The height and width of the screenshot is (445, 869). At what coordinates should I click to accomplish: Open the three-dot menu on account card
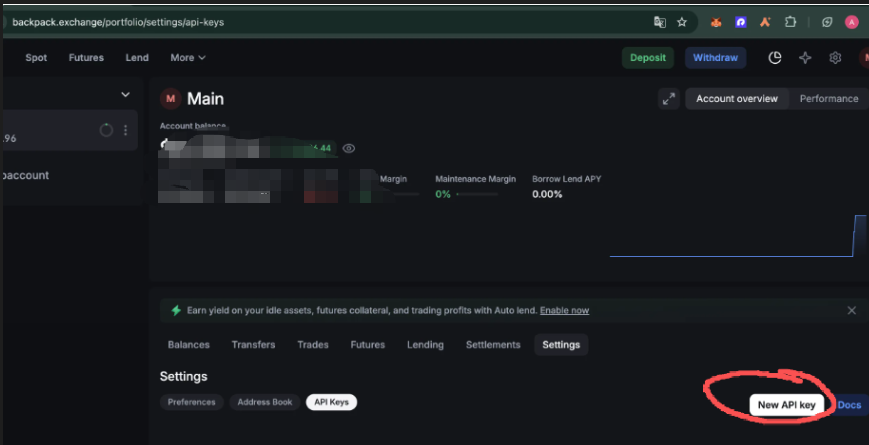pyautogui.click(x=125, y=130)
